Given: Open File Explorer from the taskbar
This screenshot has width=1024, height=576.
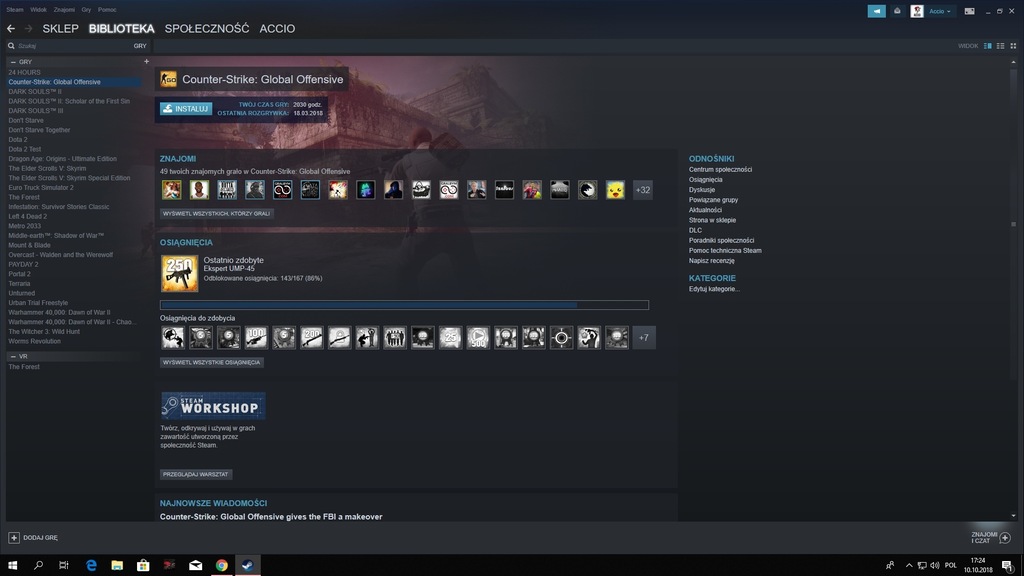Looking at the screenshot, I should [117, 566].
